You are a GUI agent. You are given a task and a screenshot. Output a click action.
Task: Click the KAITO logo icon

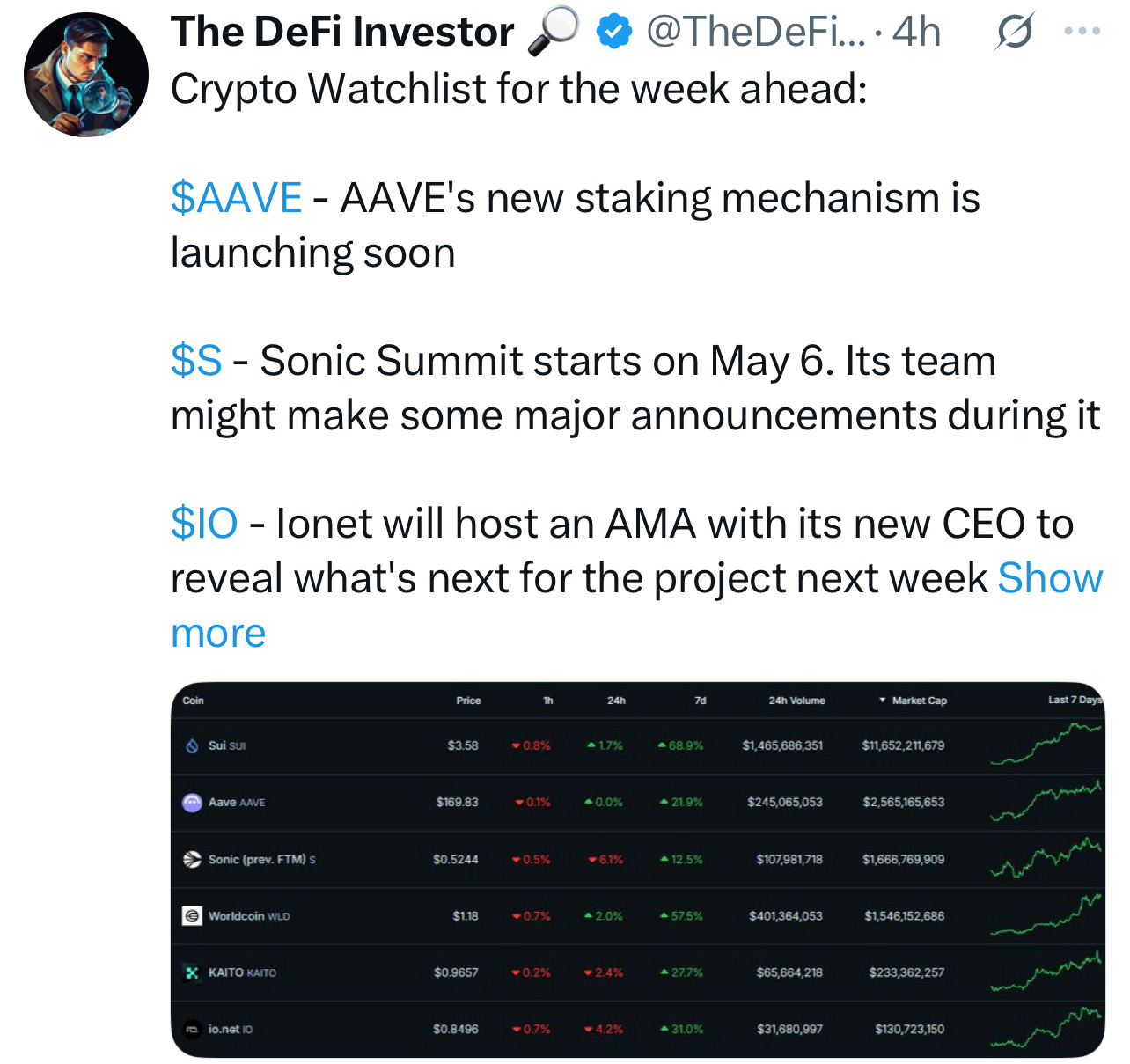(192, 972)
